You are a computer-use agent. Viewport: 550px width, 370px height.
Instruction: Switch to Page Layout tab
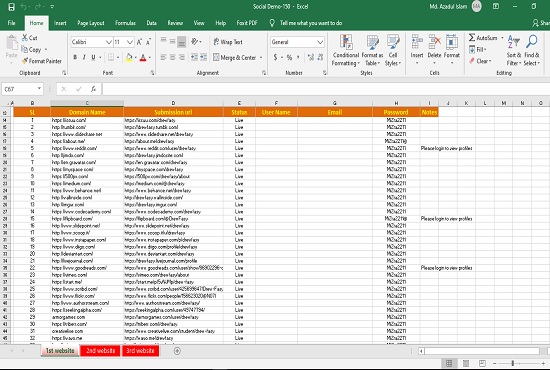91,23
